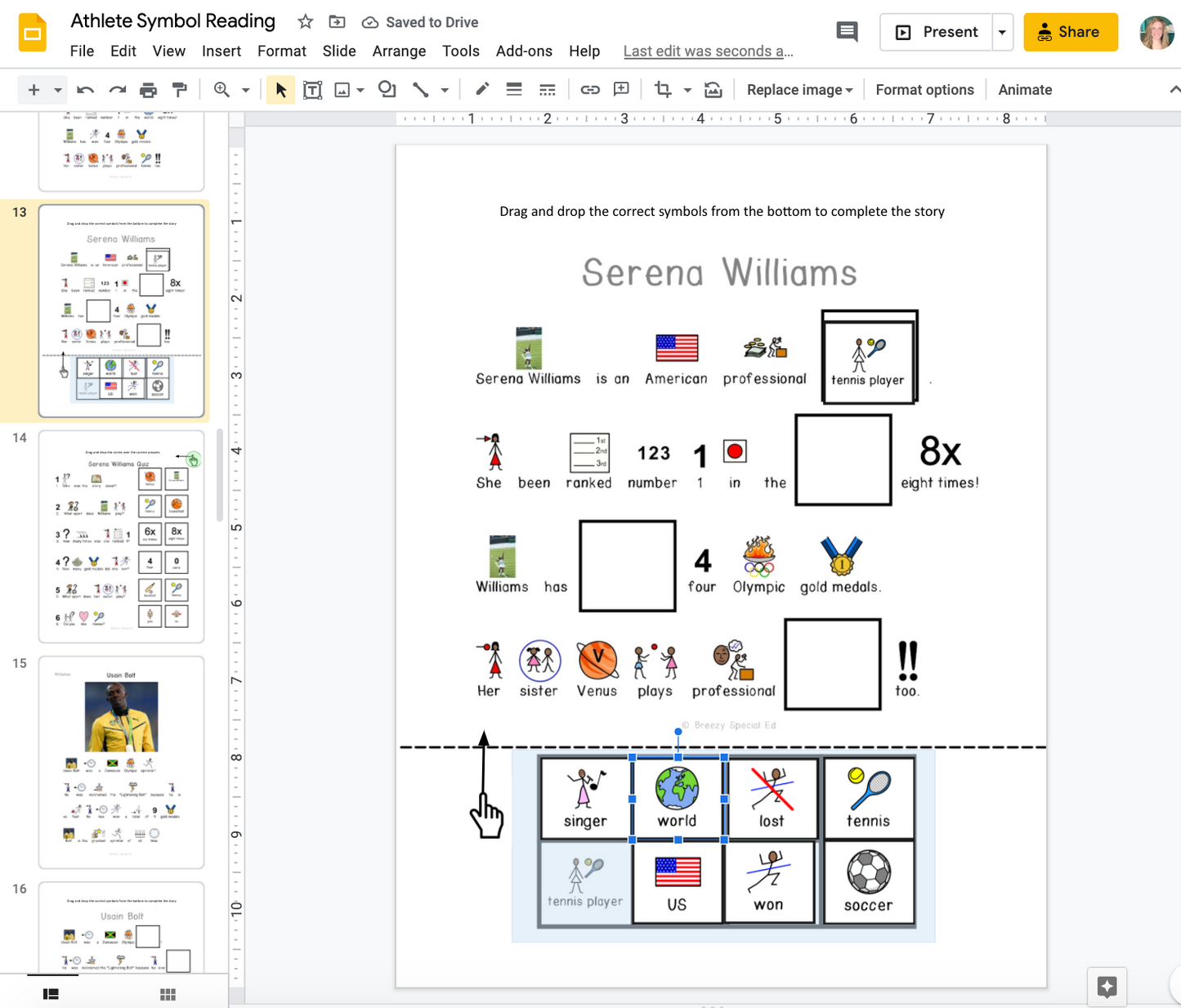The width and height of the screenshot is (1181, 1008).
Task: Select the soccer symbol card
Action: pos(869,883)
